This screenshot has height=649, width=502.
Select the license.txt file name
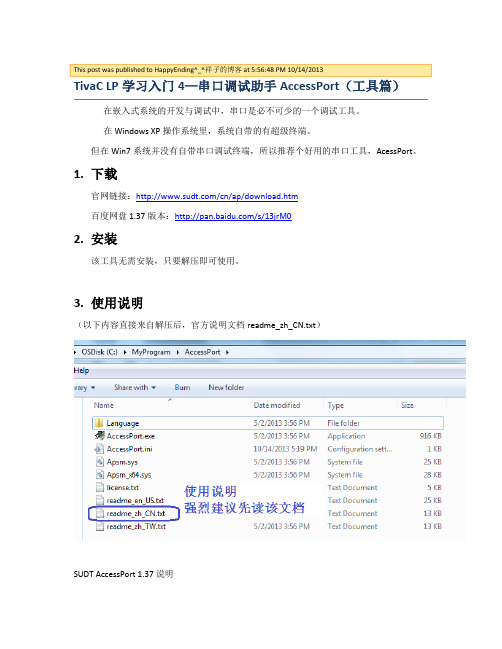tap(123, 487)
